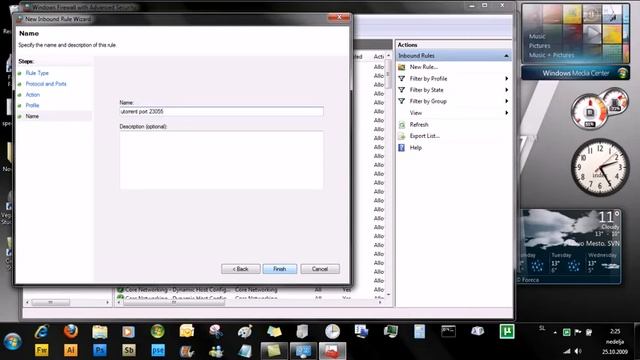Click the Refresh icon in Actions pane
This screenshot has height=360, width=640.
(x=402, y=124)
